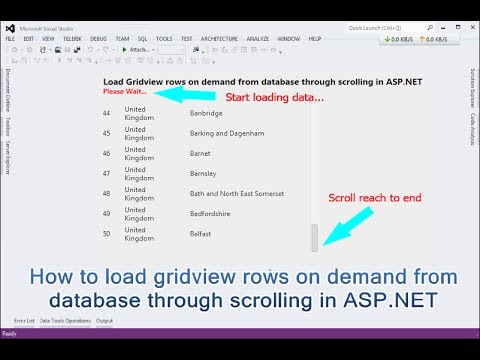Click row number 50 in the grid
The height and width of the screenshot is (360, 480).
point(106,234)
